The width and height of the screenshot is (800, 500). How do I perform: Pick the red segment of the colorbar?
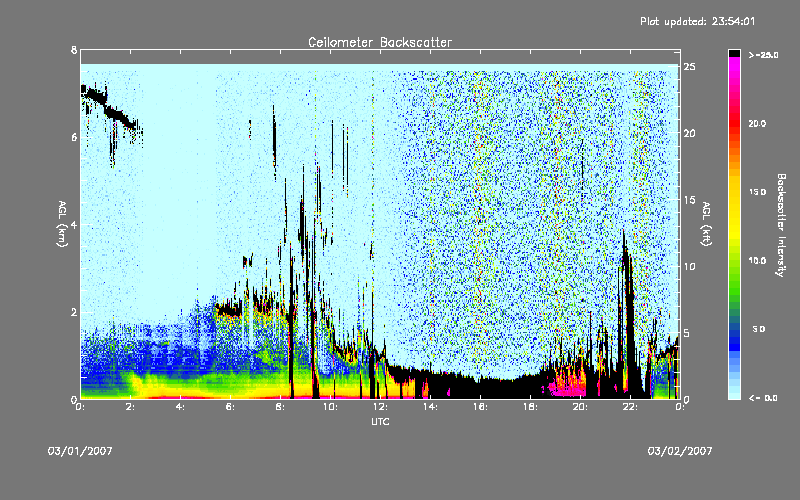734,122
